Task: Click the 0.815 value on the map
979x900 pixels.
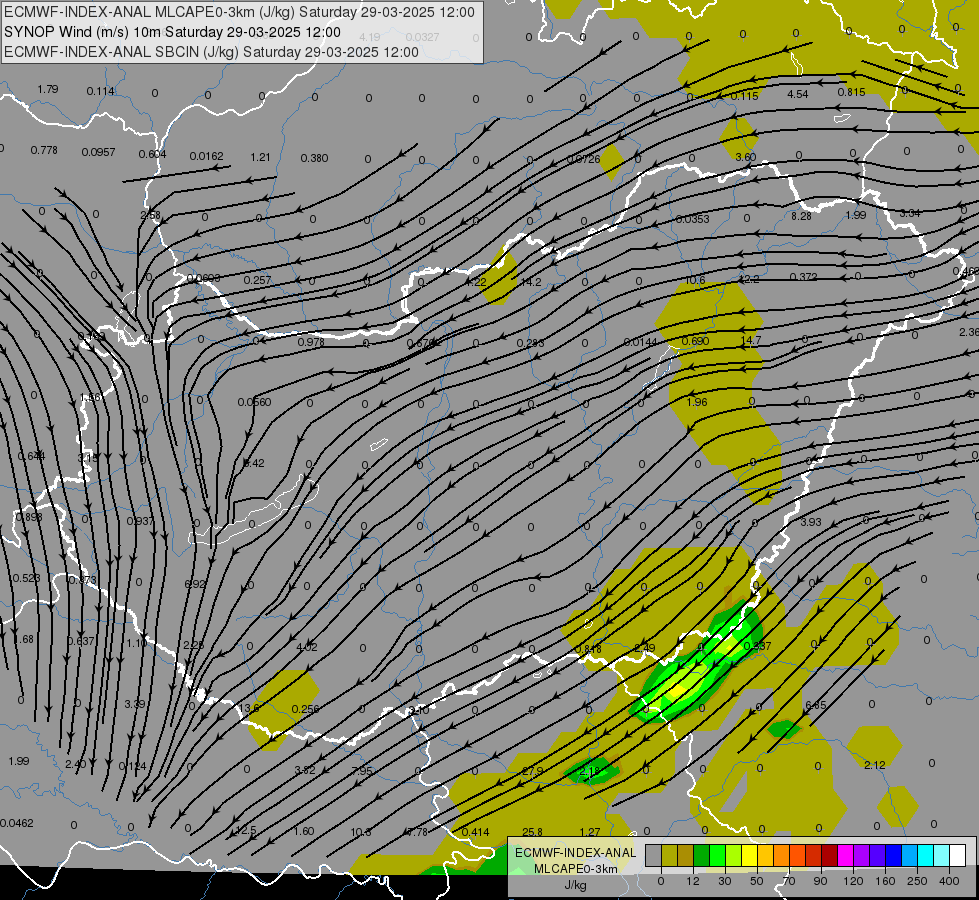Action: click(x=852, y=92)
